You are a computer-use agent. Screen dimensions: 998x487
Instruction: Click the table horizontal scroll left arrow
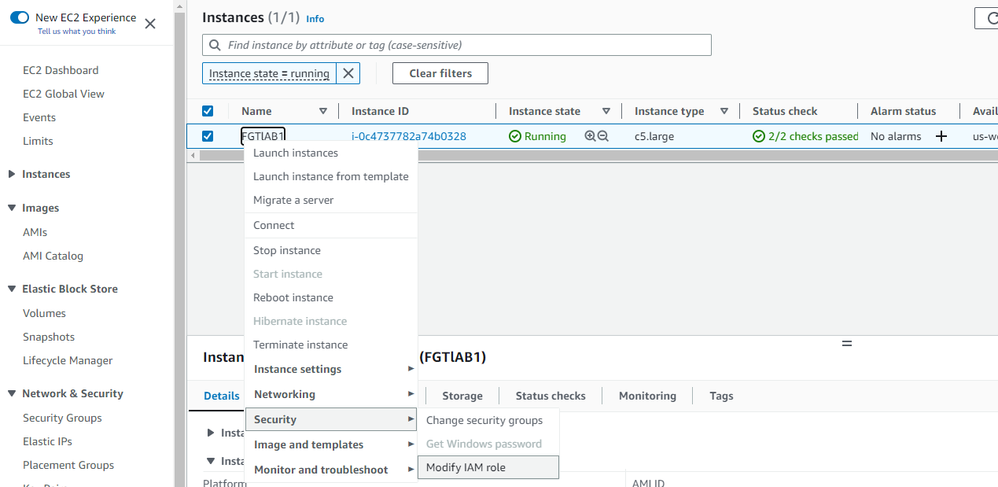coord(193,155)
